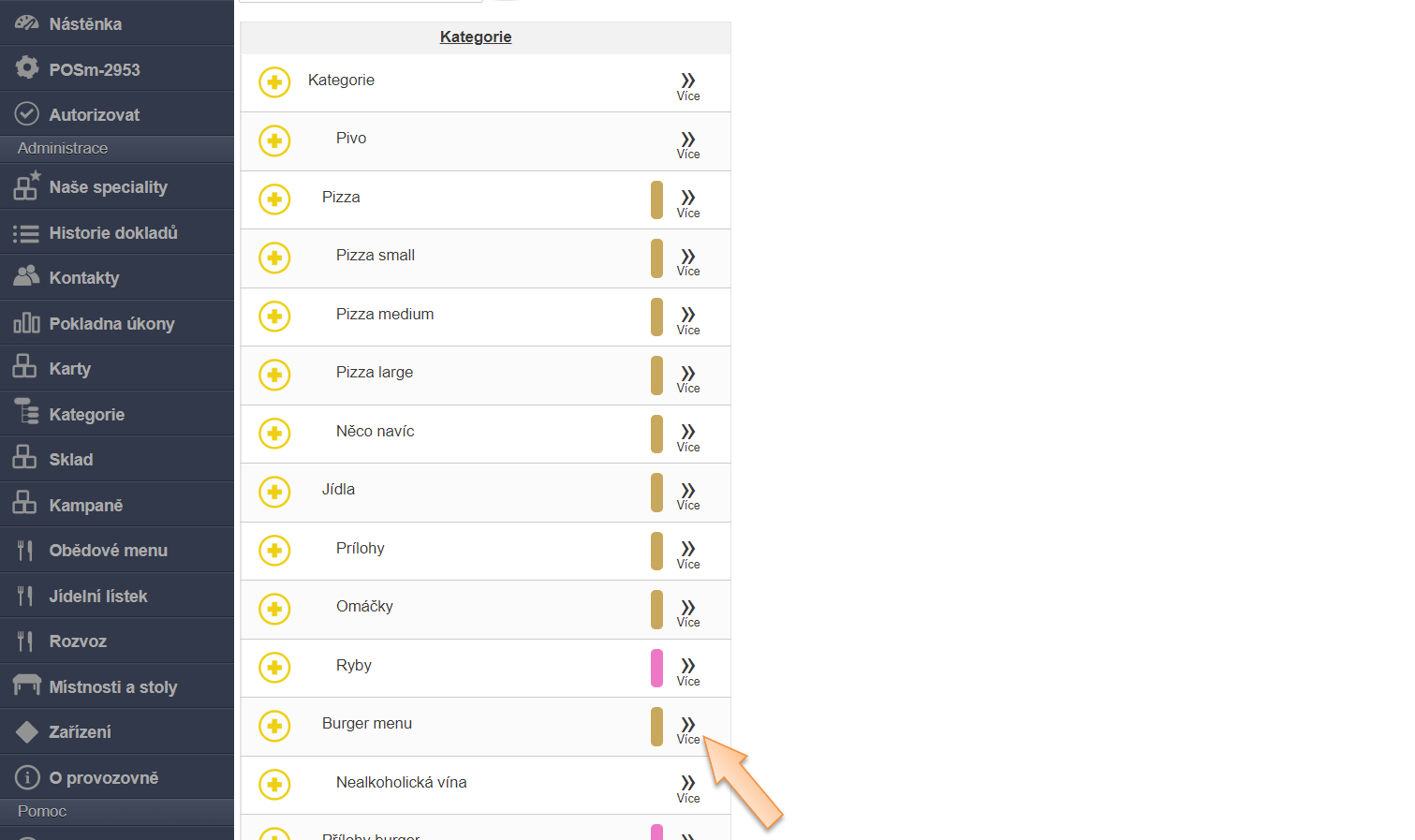Click the pink color swatch for Ryby
1415x840 pixels.
click(656, 668)
